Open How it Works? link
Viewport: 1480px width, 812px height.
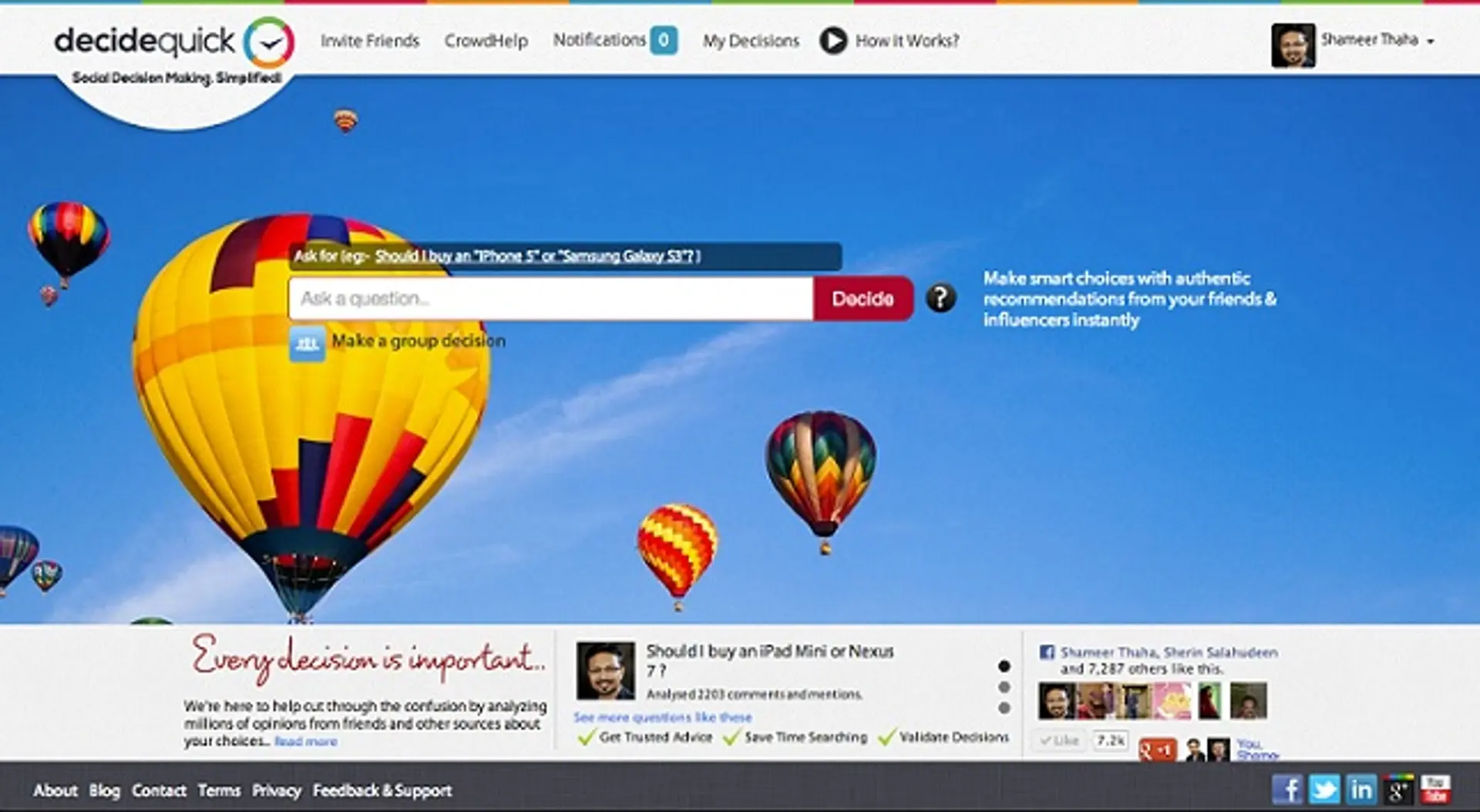(906, 41)
